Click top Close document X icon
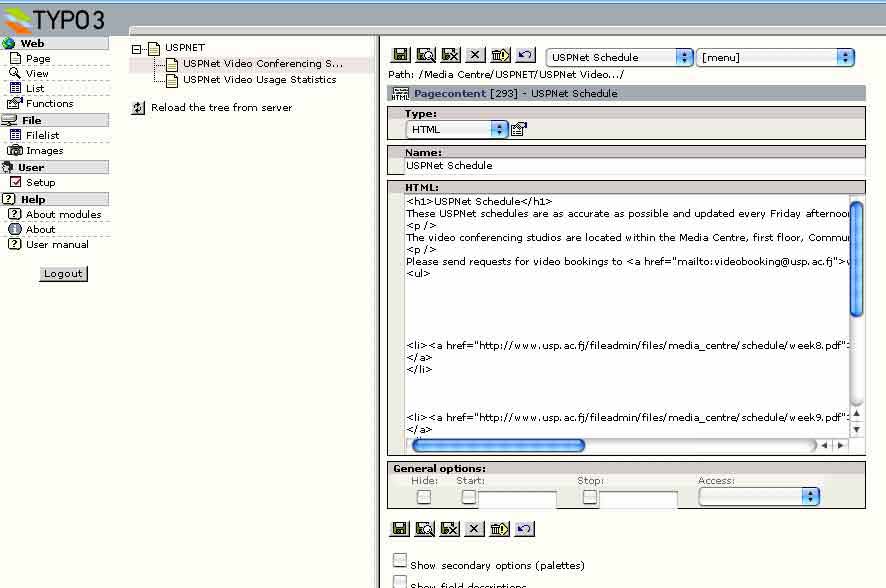This screenshot has width=886, height=588. click(475, 55)
